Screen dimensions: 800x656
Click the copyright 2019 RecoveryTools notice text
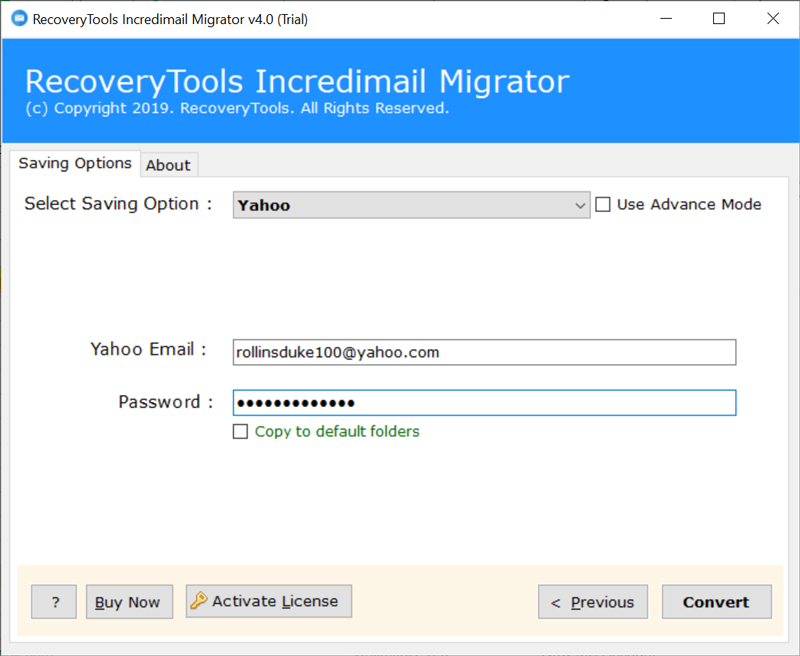(x=237, y=108)
